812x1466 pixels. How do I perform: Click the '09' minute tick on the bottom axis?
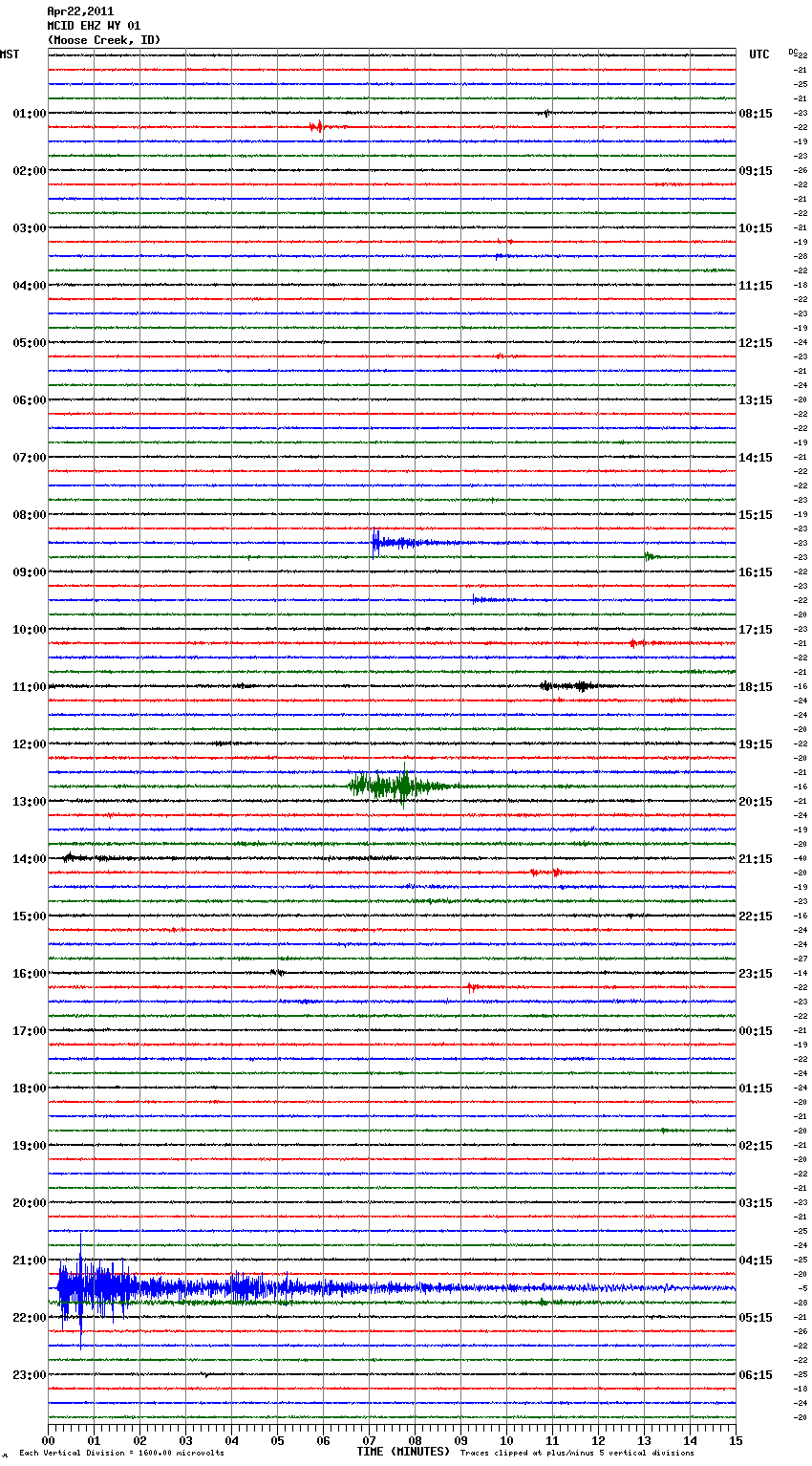pos(460,1440)
